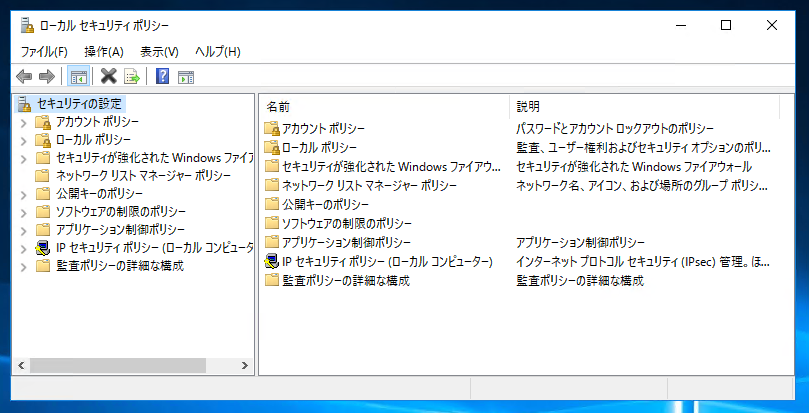Select 公開キーのポリシー text in the tree
Viewport: 809px width, 413px height.
(100, 194)
